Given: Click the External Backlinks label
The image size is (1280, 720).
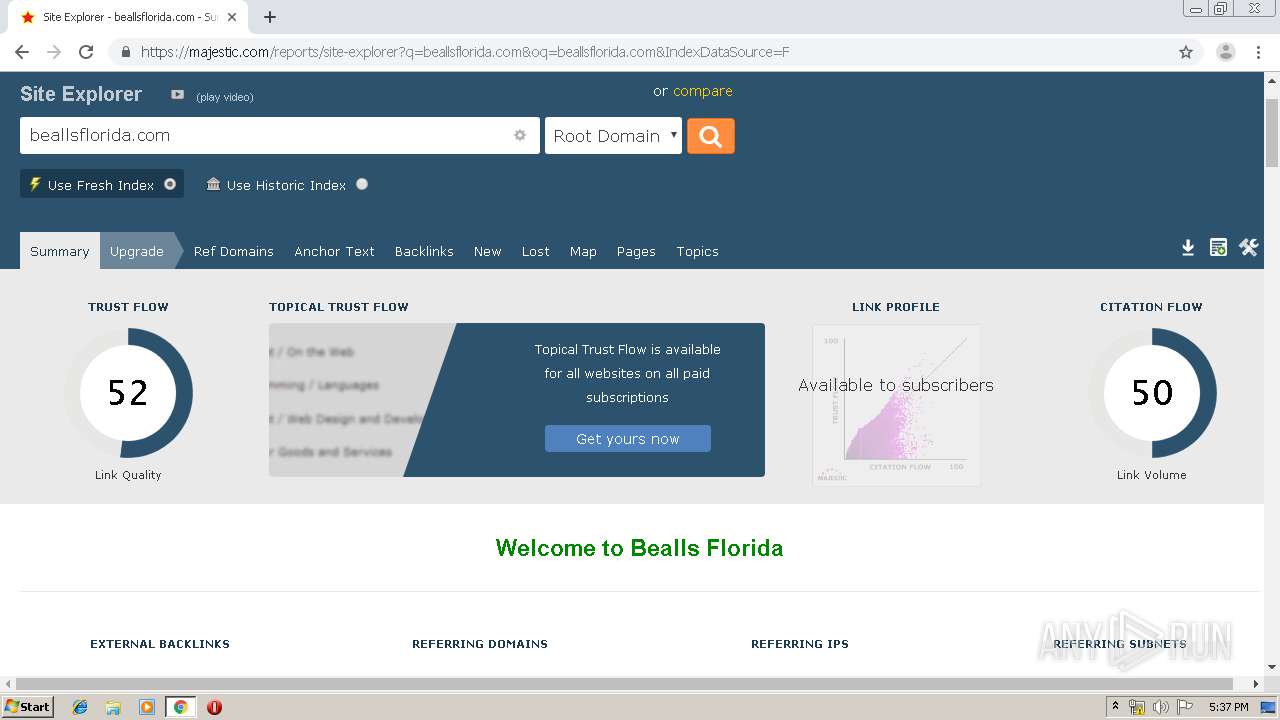Looking at the screenshot, I should tap(160, 644).
